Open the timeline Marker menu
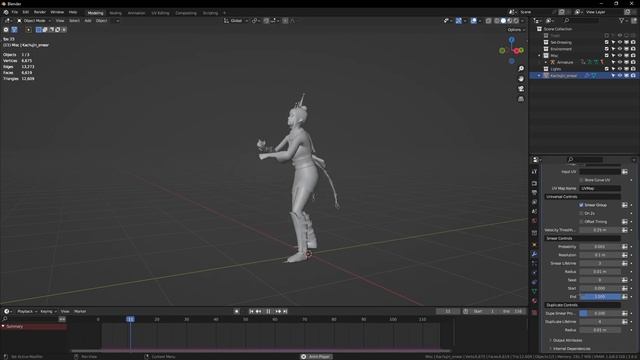 click(80, 311)
